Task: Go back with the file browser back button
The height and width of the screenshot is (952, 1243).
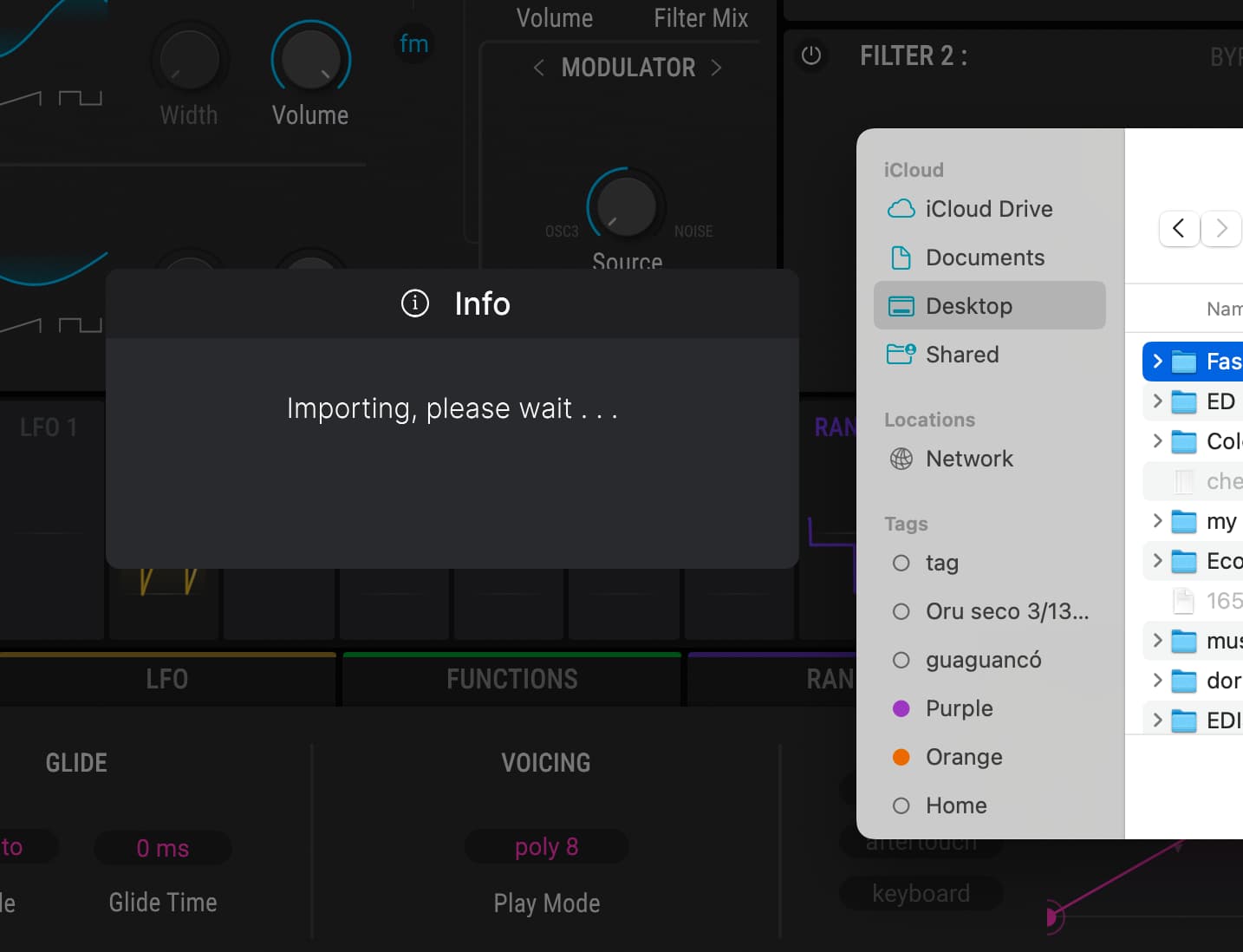Action: coord(1179,228)
